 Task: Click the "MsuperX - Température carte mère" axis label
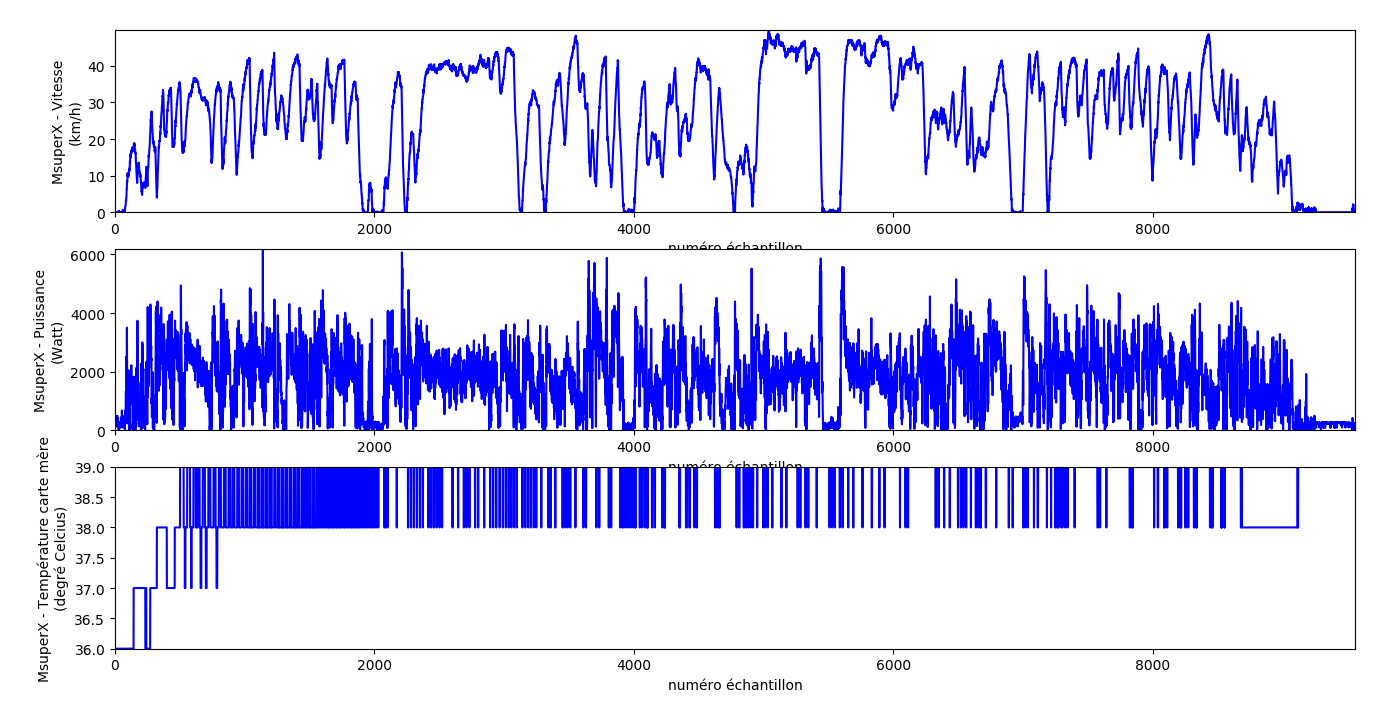[44, 559]
